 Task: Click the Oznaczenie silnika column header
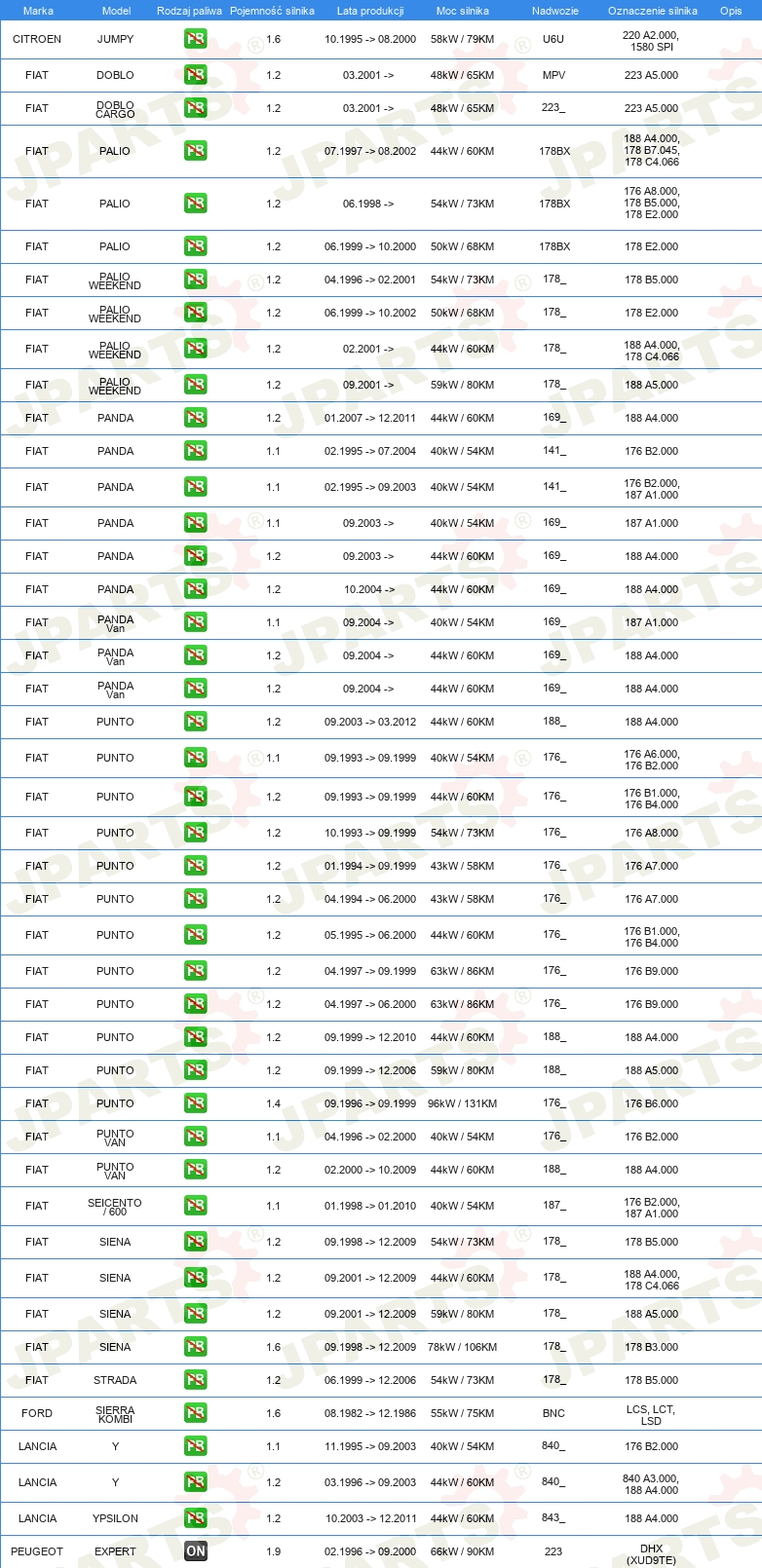(653, 11)
